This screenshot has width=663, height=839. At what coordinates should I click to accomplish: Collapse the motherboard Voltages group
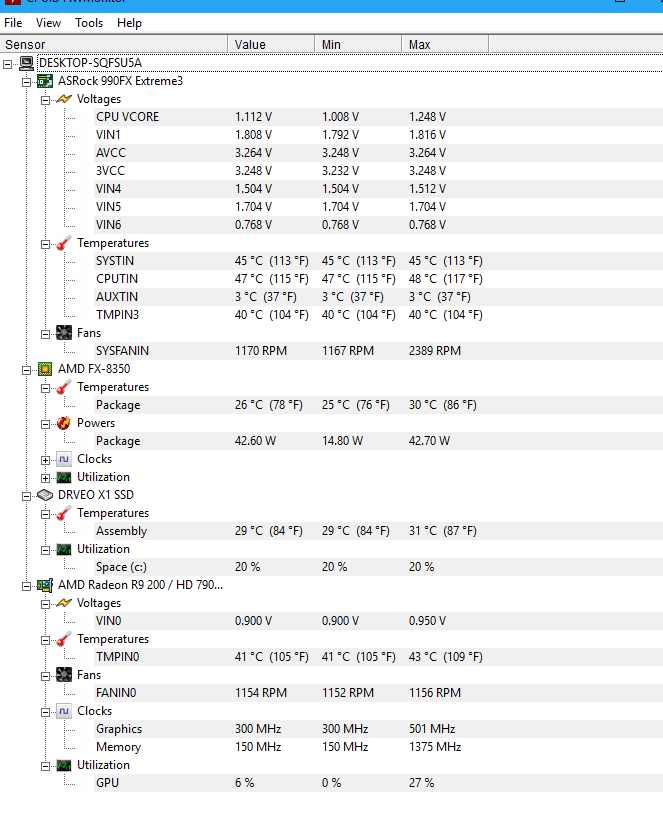click(x=45, y=100)
